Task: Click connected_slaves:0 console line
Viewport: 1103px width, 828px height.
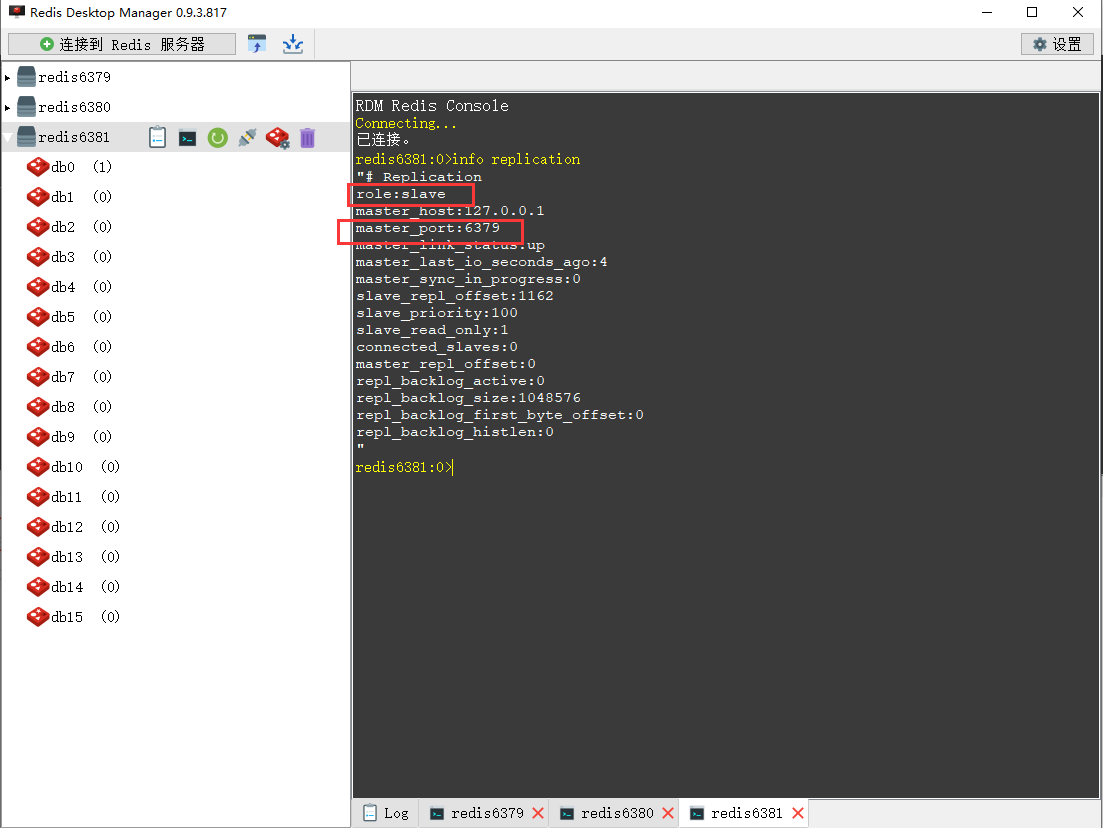Action: pos(436,347)
